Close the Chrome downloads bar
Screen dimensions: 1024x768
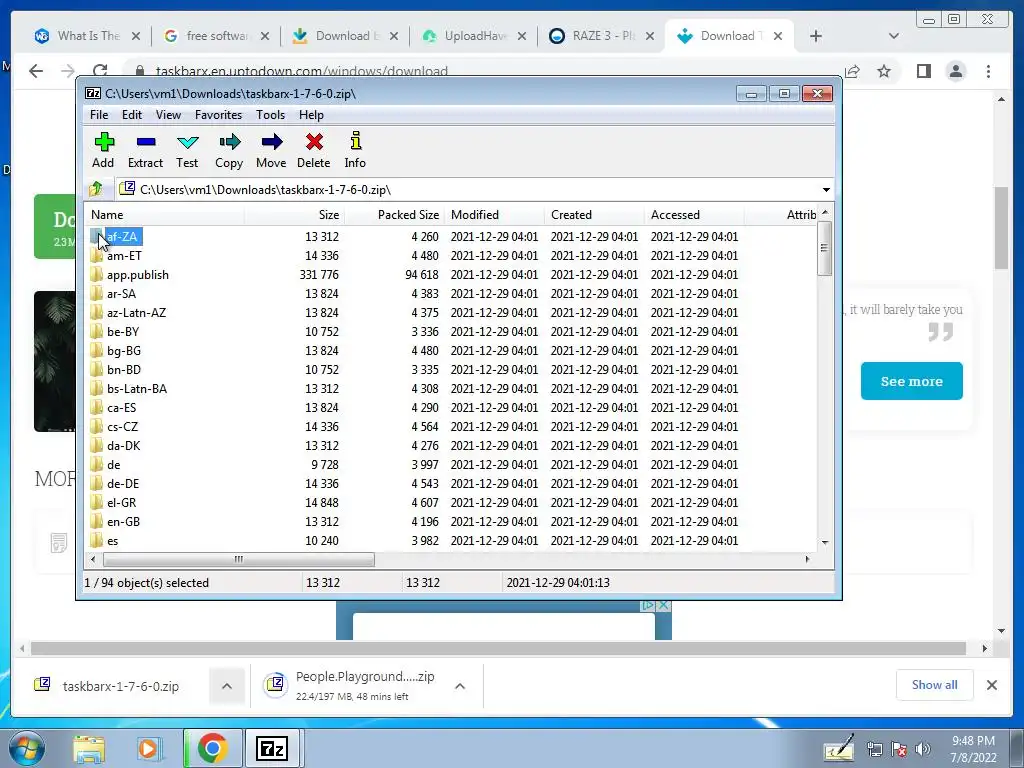(x=991, y=685)
